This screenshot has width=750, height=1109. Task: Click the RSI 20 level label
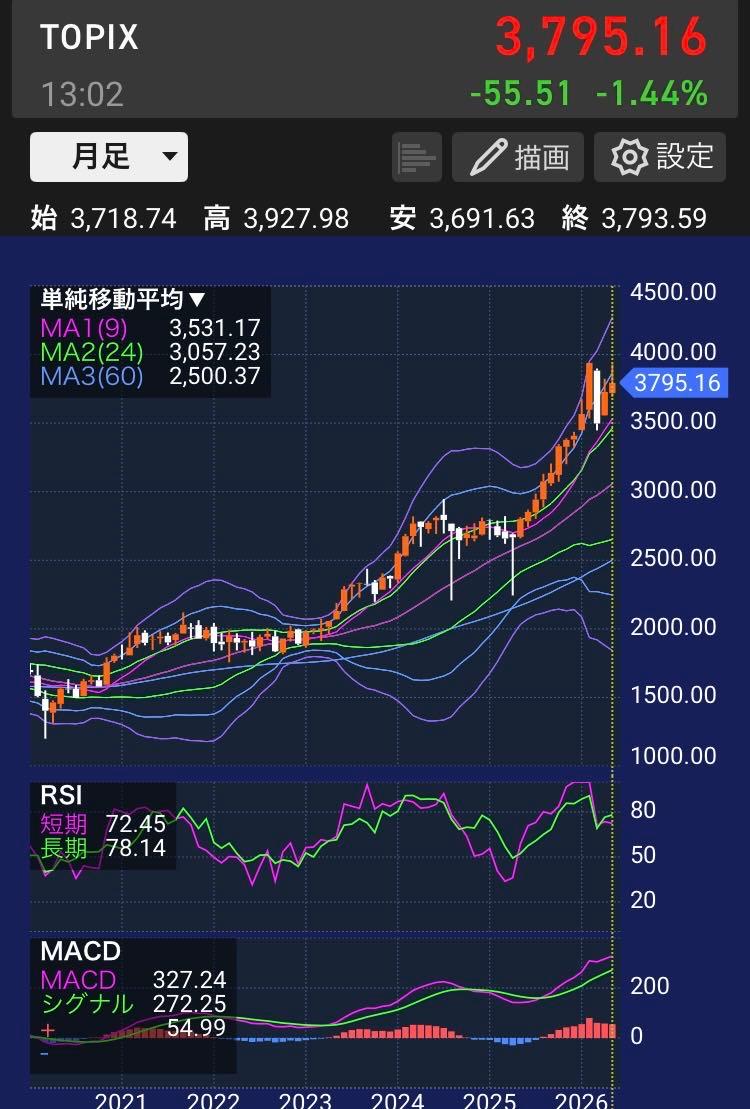coord(642,900)
